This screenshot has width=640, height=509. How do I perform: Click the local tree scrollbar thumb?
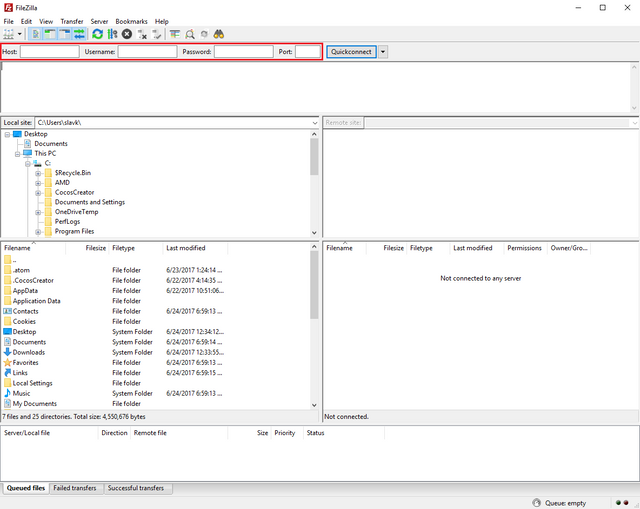(314, 157)
